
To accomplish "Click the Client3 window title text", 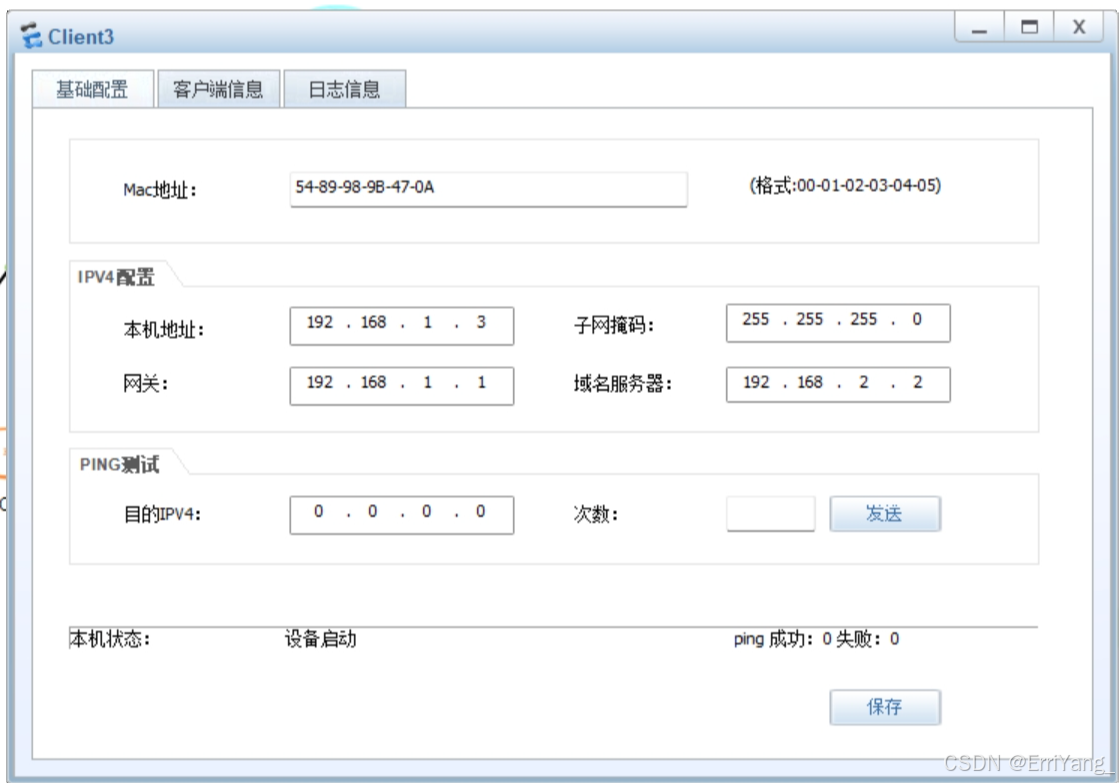I will click(81, 36).
